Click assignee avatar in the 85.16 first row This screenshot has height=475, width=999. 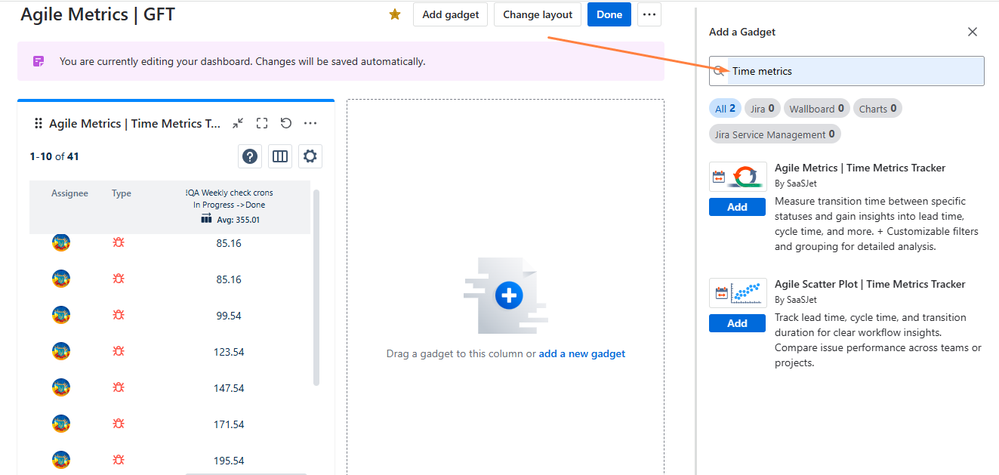point(61,243)
